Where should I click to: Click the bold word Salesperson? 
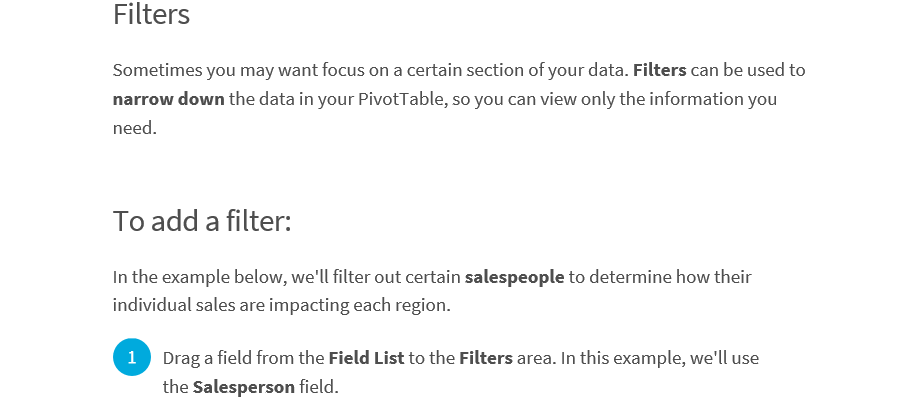(244, 387)
